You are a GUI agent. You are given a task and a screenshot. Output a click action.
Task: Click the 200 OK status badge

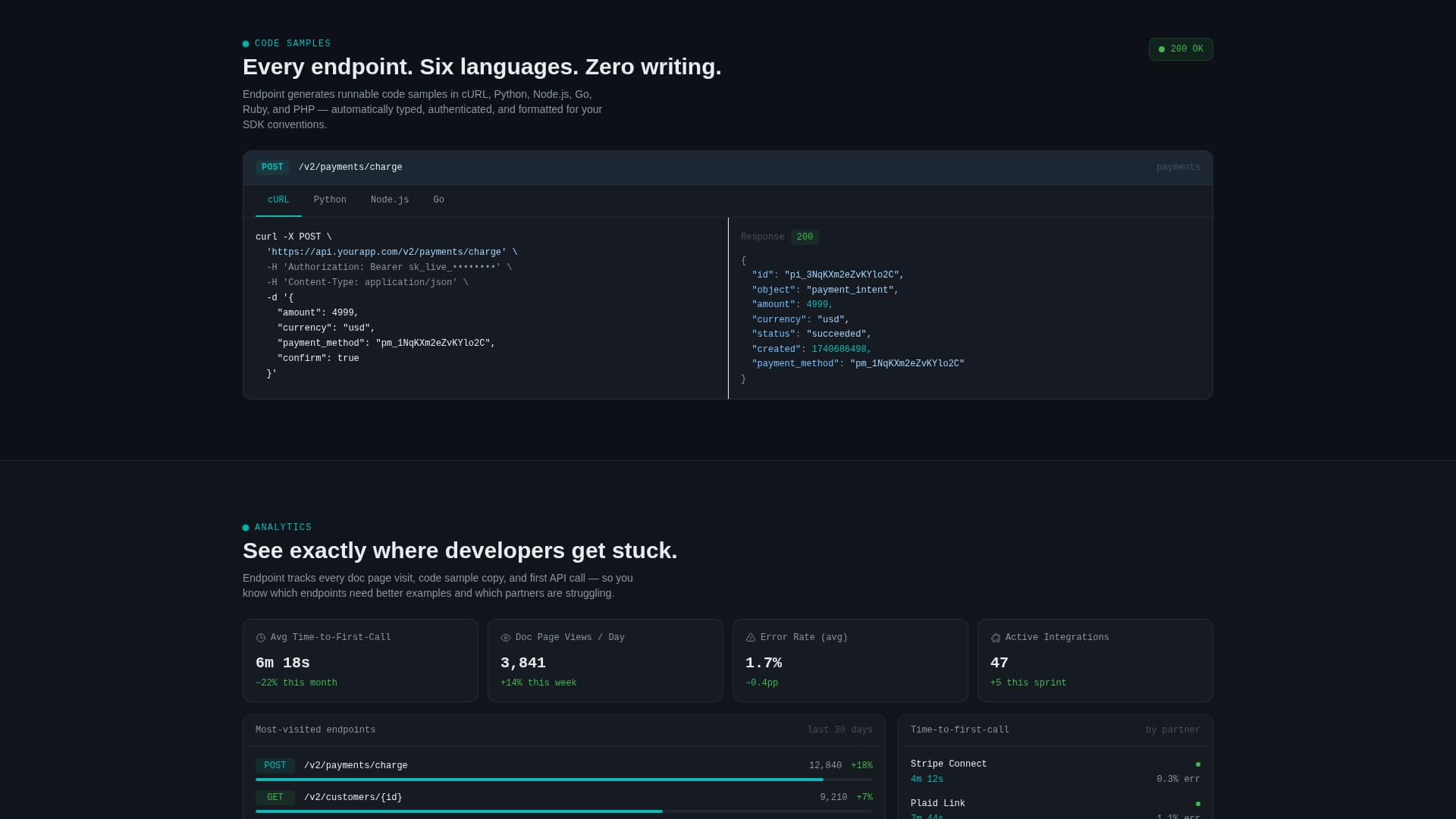point(1181,49)
